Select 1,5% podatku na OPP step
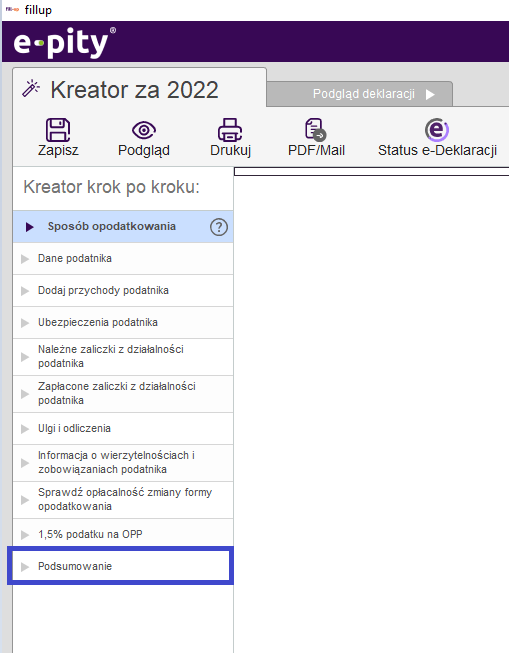 click(x=123, y=534)
